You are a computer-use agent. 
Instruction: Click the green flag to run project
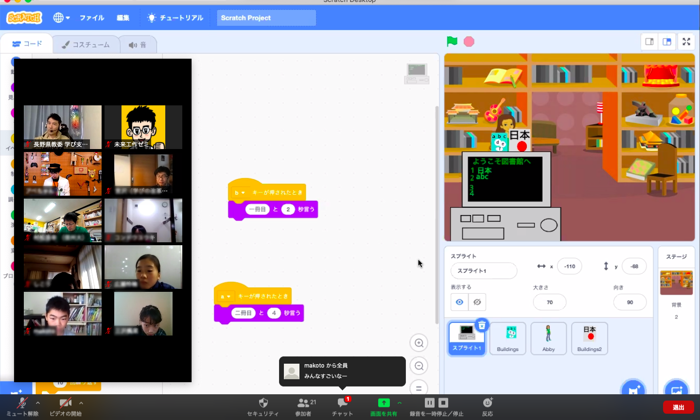click(x=452, y=42)
